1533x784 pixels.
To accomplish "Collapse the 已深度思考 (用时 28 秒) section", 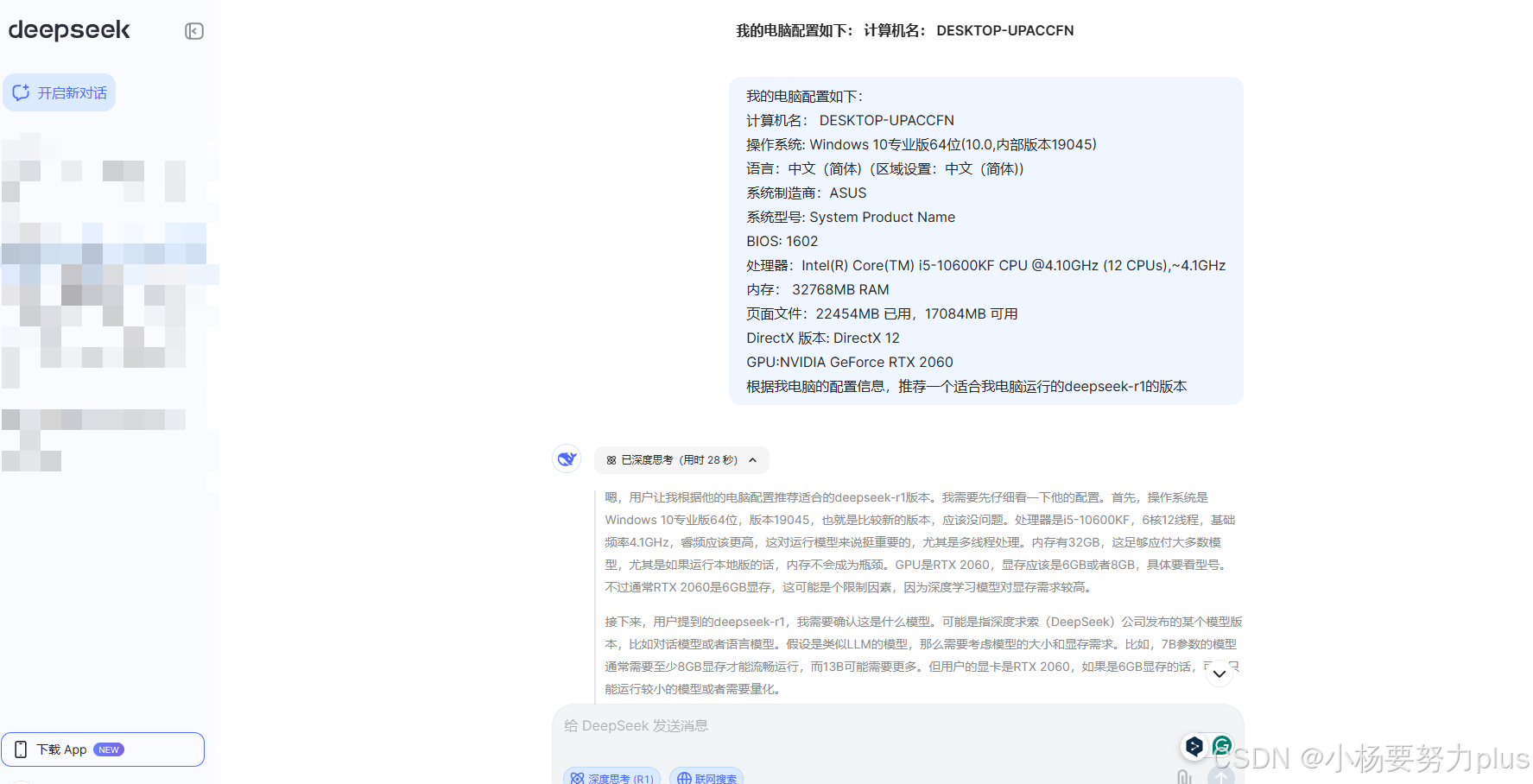I will tap(681, 460).
